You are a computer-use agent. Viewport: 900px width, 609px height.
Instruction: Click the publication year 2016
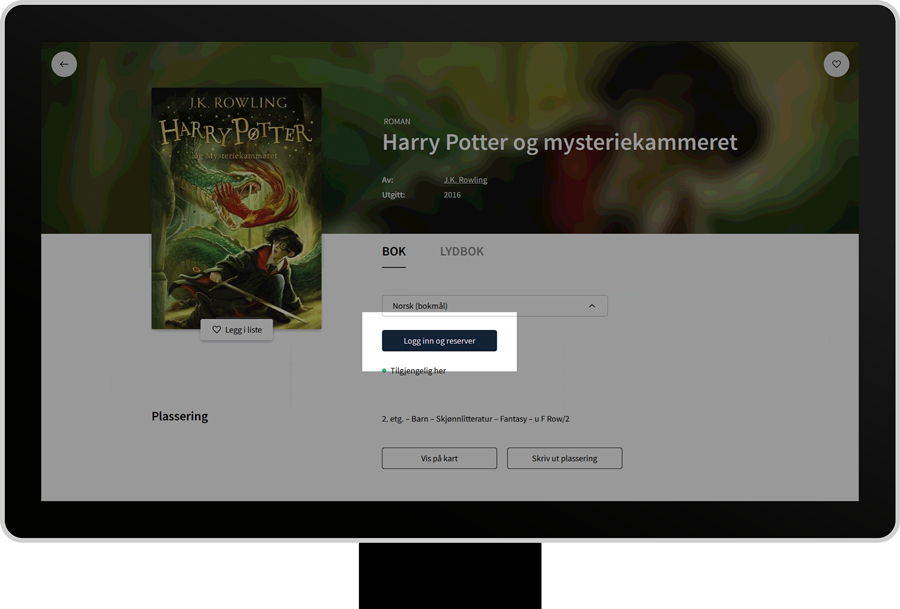point(452,195)
